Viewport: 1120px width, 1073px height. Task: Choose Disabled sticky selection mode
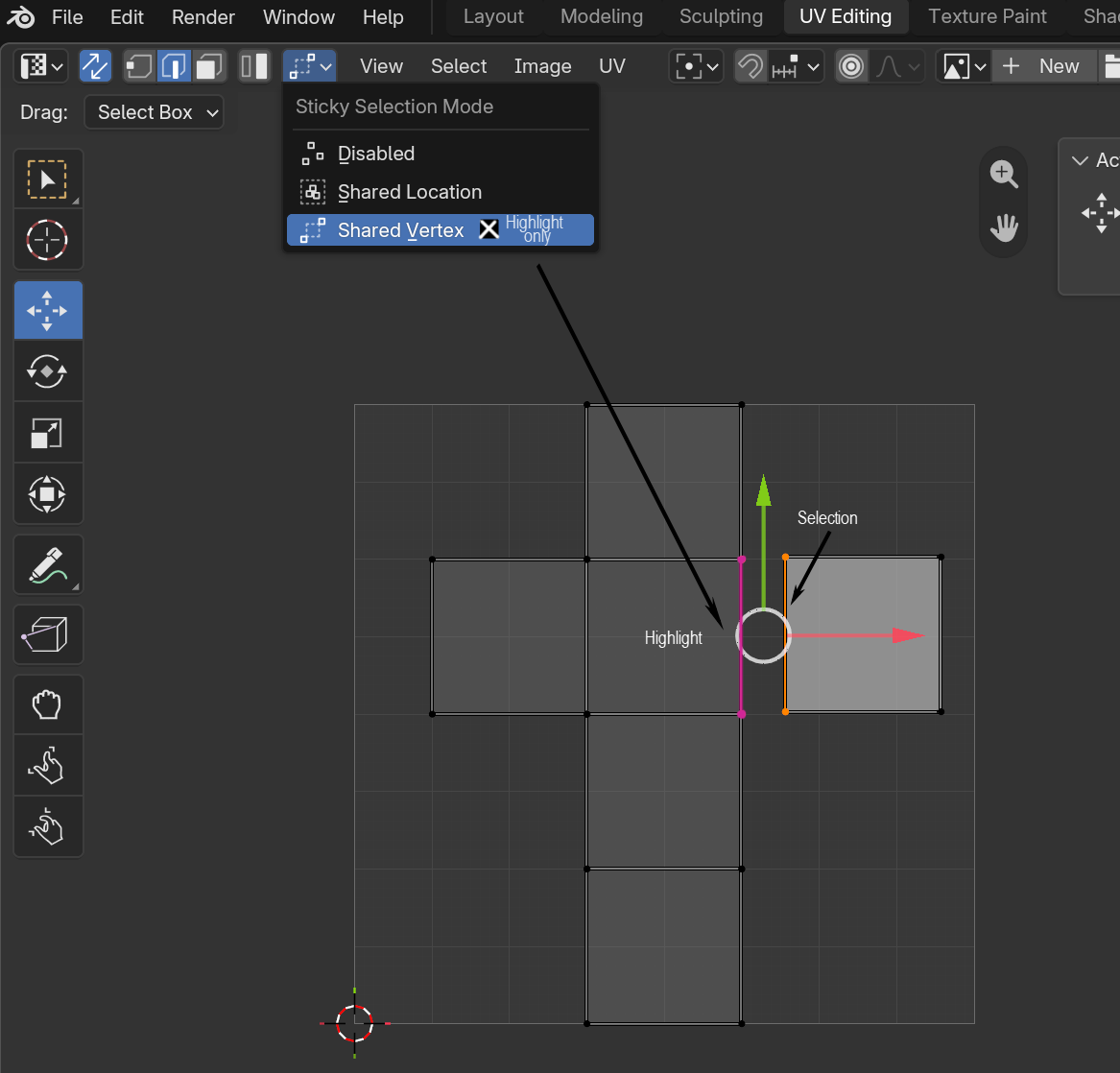pyautogui.click(x=440, y=154)
